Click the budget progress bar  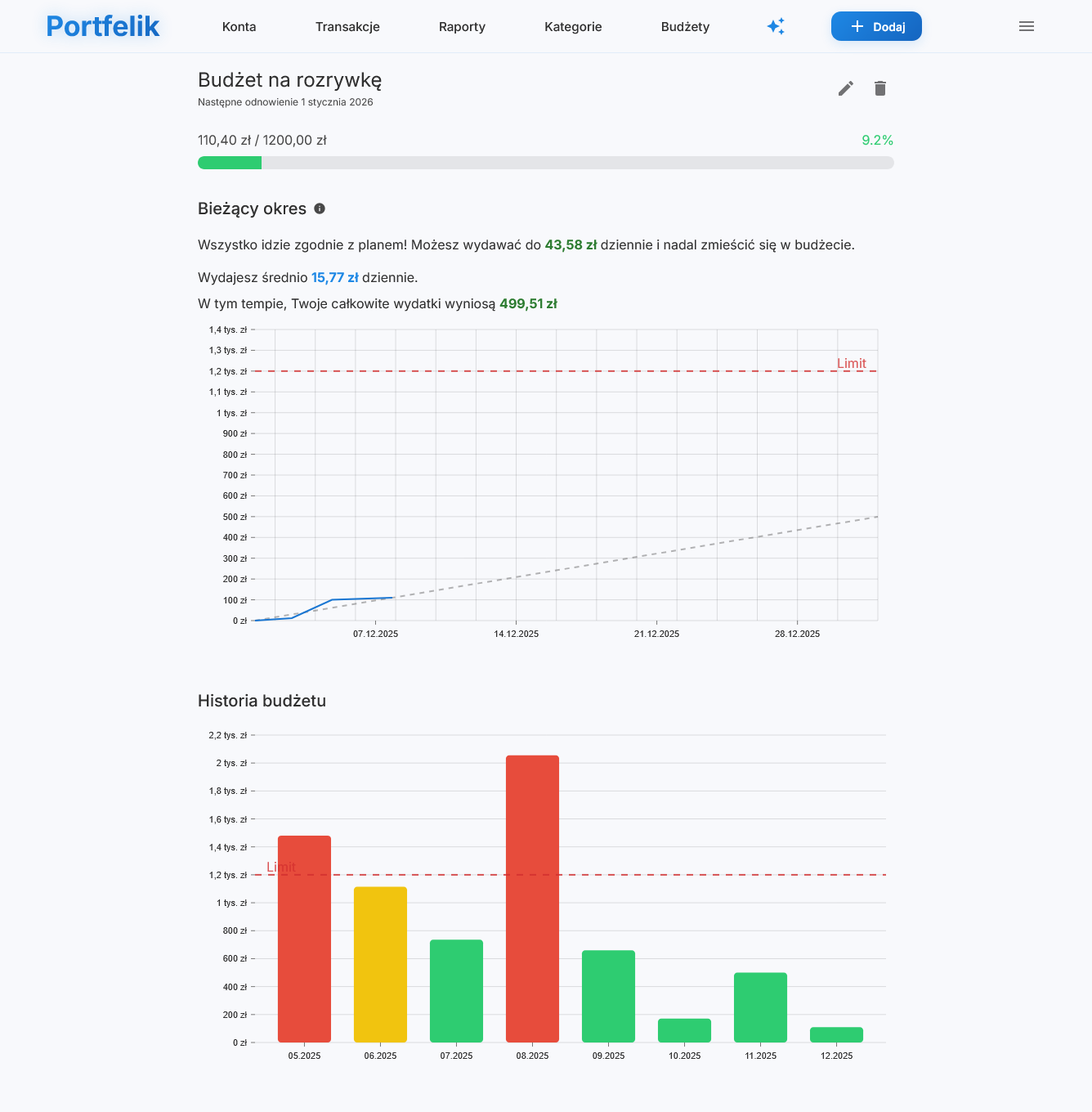[545, 163]
